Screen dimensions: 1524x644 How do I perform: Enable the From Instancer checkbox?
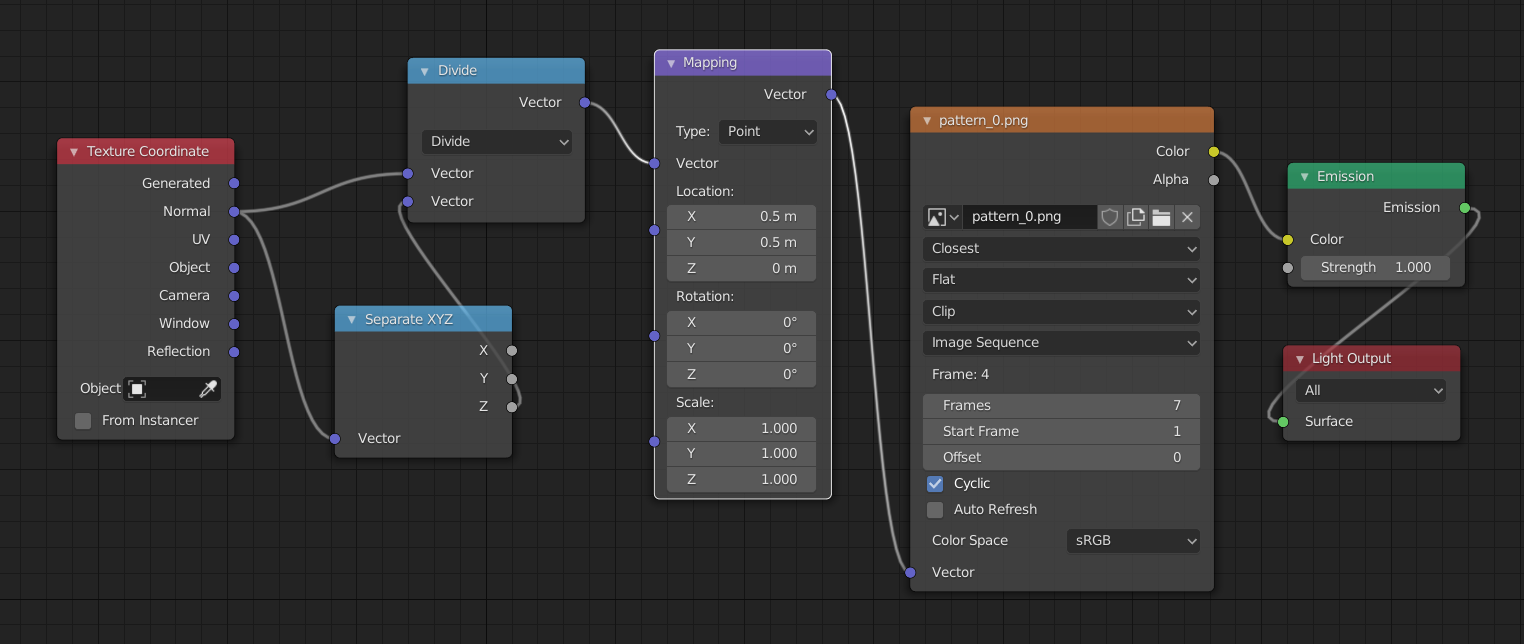point(84,421)
